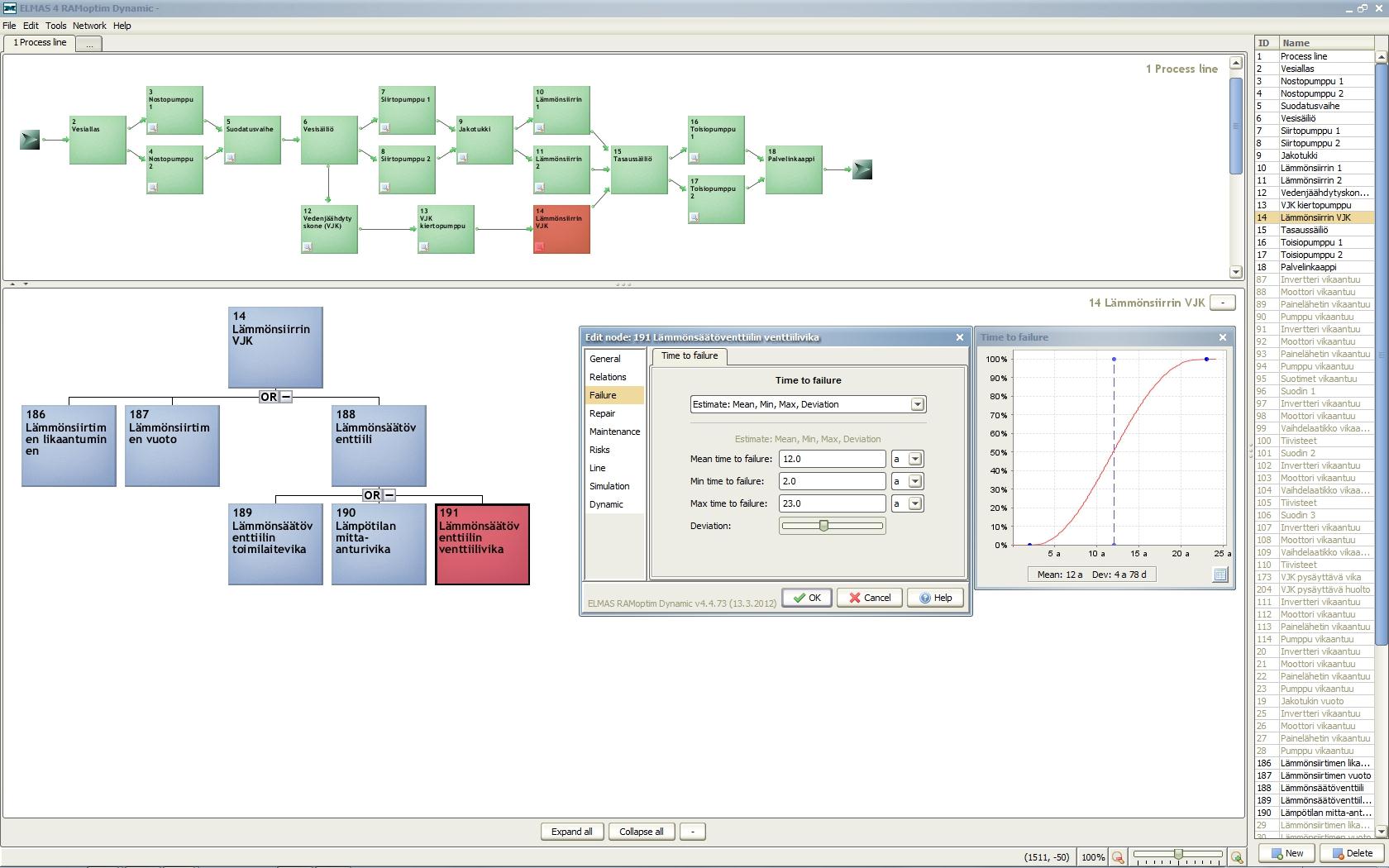Select Tasaussäiliö row in ID list

point(1314,230)
